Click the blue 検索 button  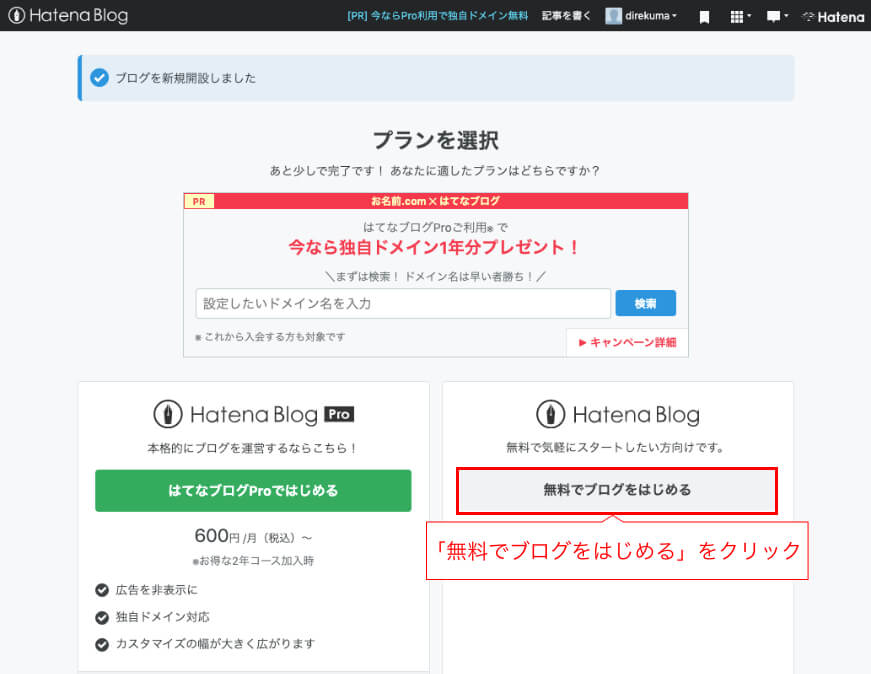[x=645, y=303]
